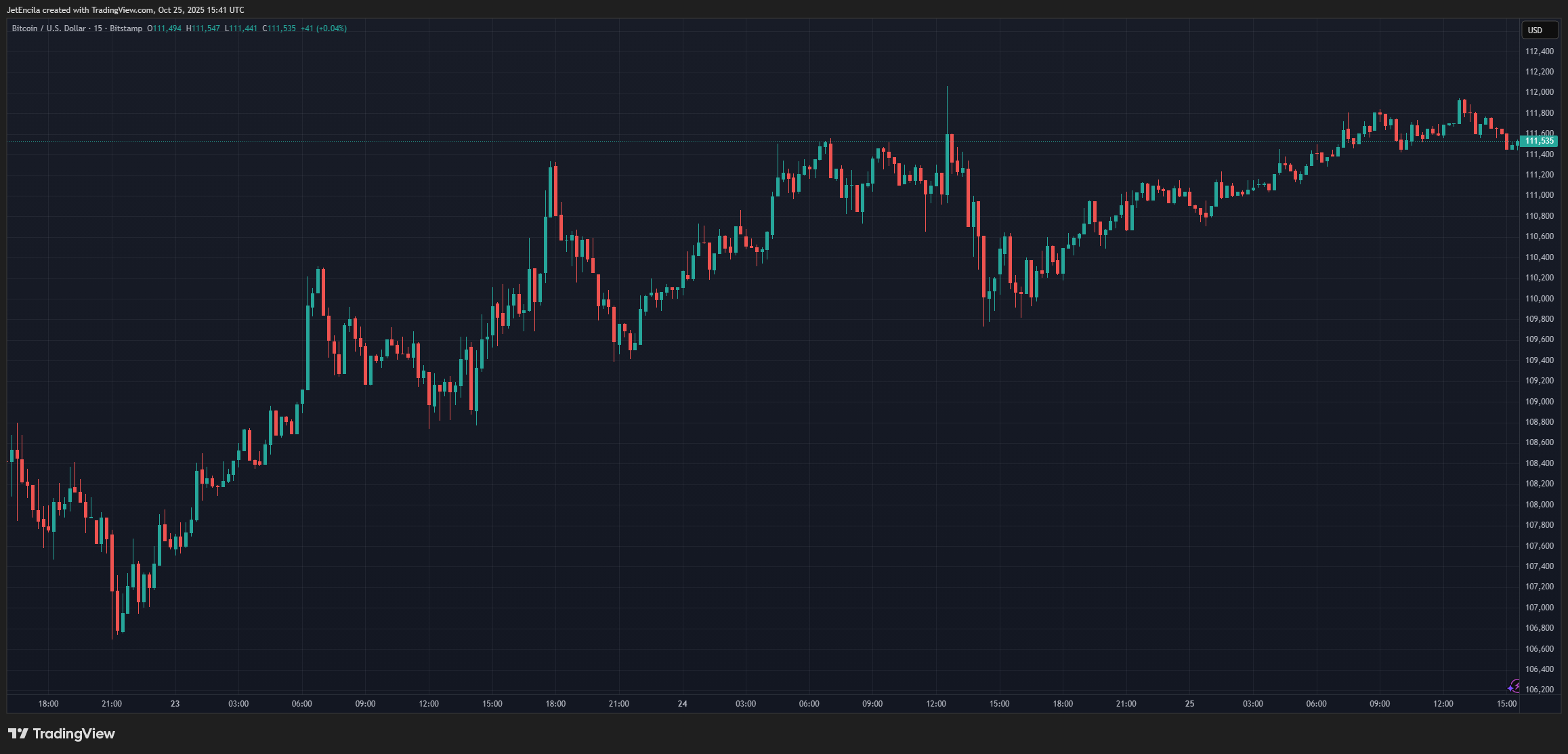Click the 24 date marker on time axis
This screenshot has width=1568, height=754.
682,704
